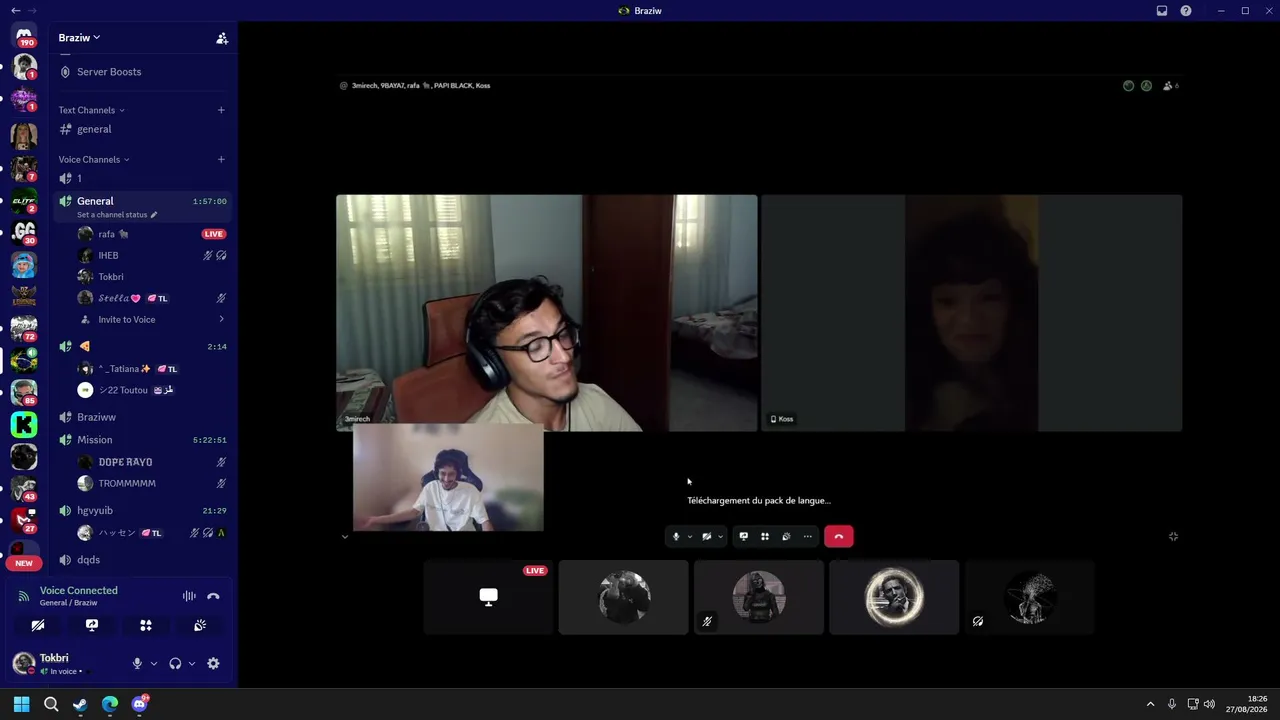This screenshot has height=720, width=1280.
Task: Open Windows Start menu
Action: coord(21,704)
